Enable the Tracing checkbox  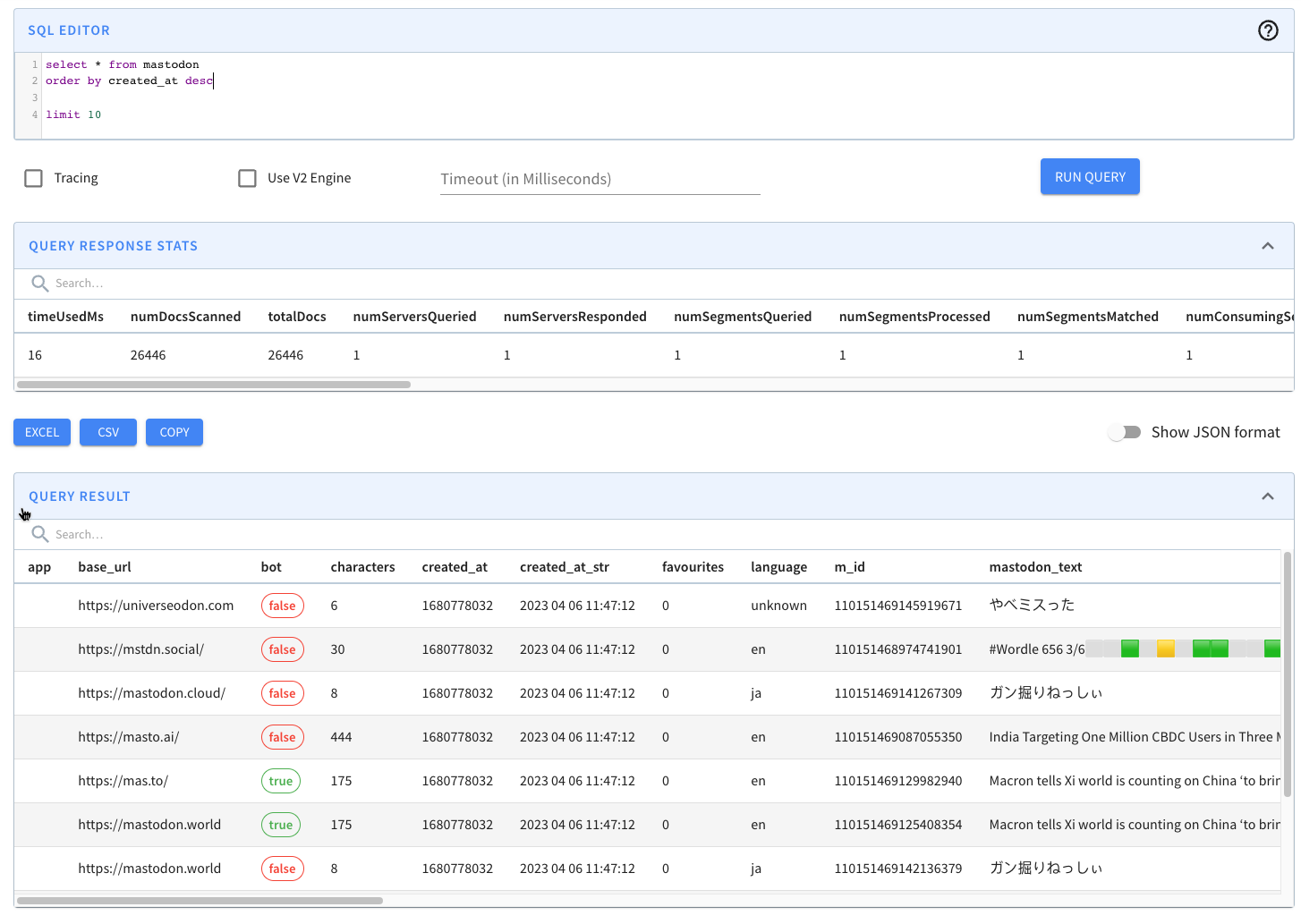tap(33, 178)
